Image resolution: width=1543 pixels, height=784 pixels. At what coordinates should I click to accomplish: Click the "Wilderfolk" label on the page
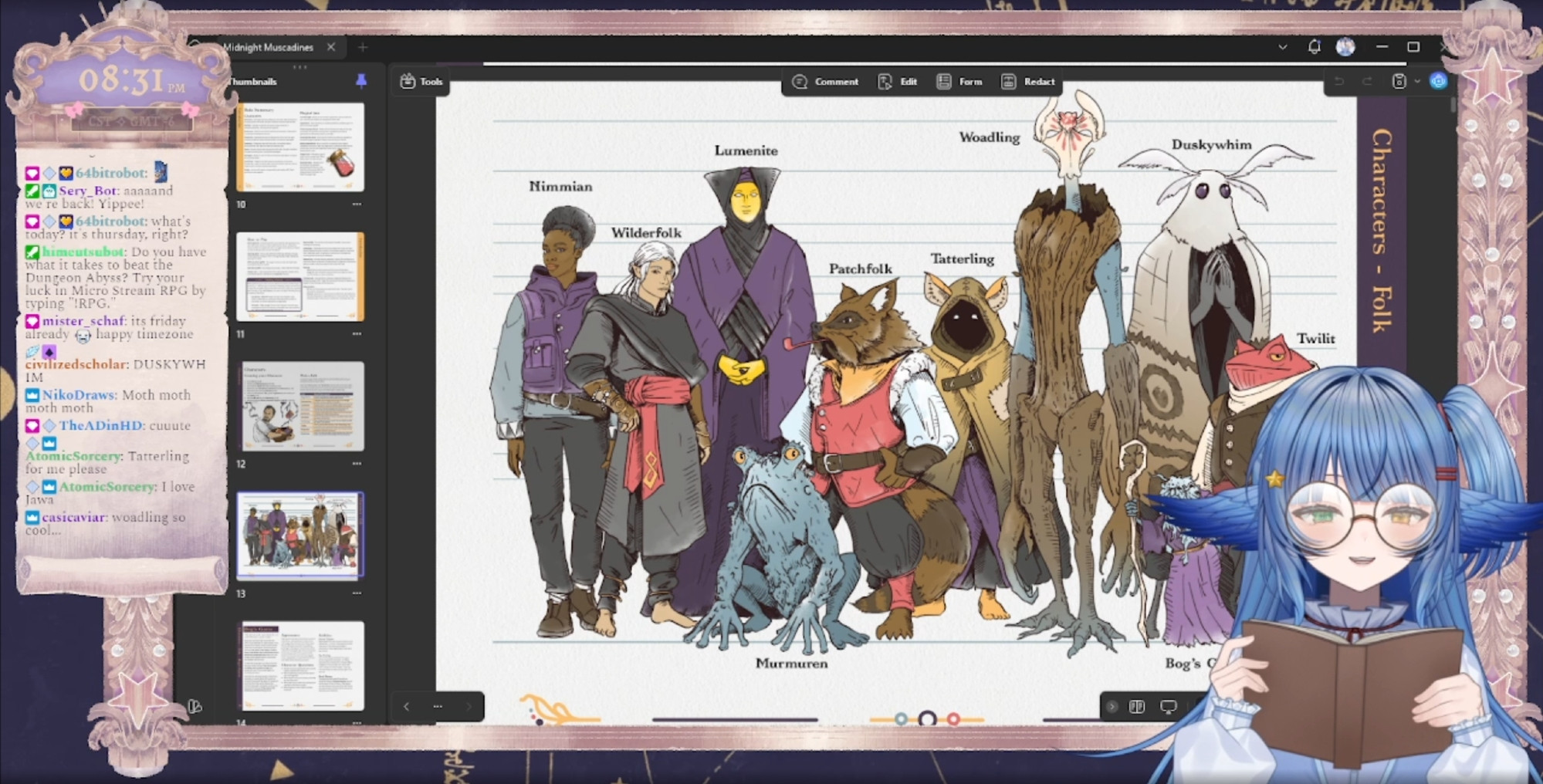(x=646, y=232)
